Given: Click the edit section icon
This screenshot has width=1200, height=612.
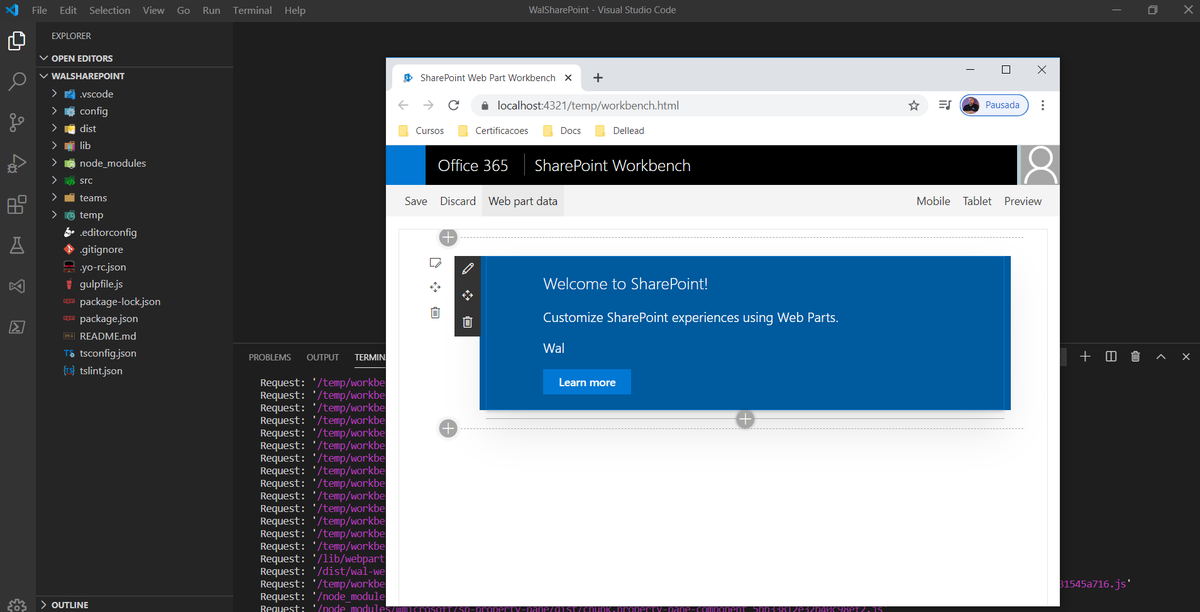Looking at the screenshot, I should coord(435,263).
